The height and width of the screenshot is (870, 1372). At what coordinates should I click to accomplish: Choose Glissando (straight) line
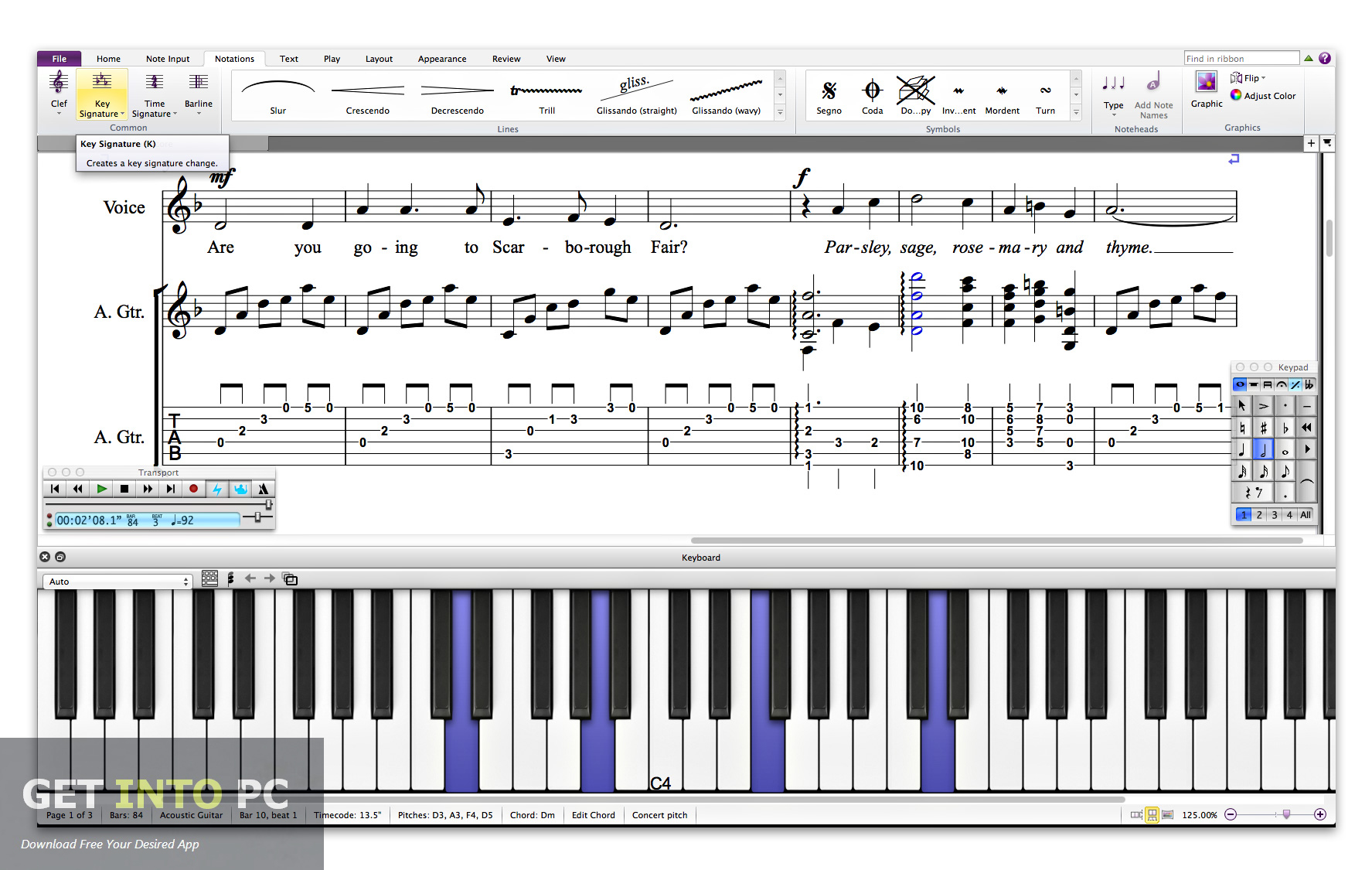pyautogui.click(x=637, y=96)
